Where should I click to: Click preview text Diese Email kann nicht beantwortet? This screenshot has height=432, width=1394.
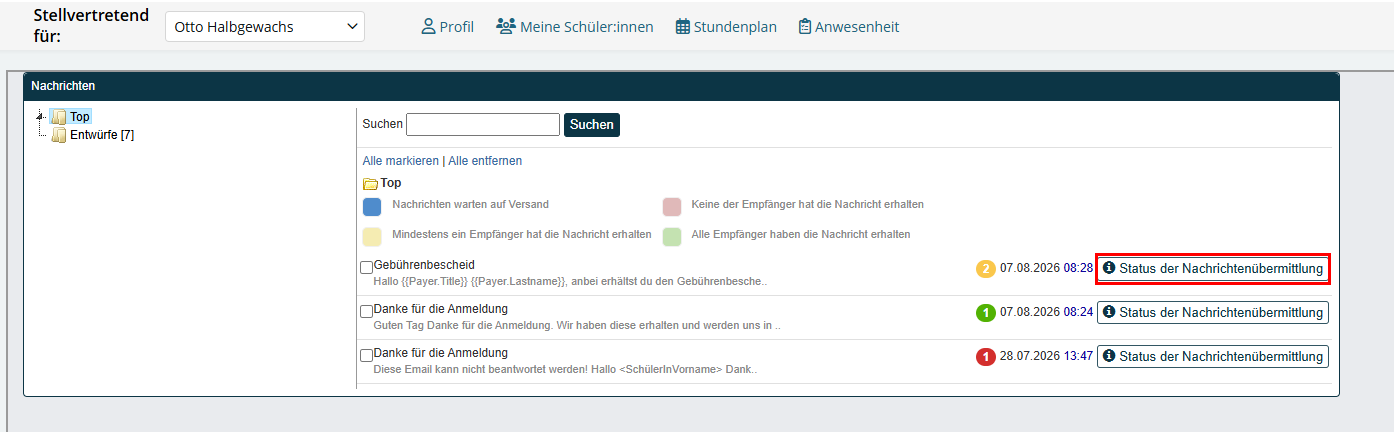point(565,369)
